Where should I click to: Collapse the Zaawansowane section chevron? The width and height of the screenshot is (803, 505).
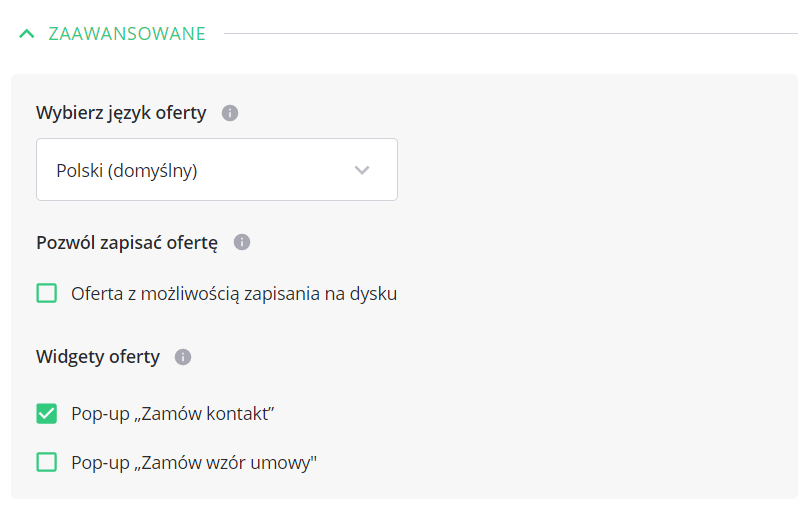point(27,34)
